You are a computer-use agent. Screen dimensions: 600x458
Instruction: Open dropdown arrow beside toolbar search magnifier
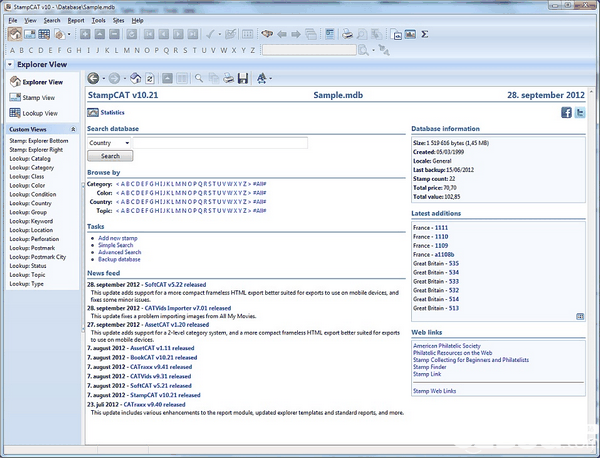pyautogui.click(x=373, y=50)
